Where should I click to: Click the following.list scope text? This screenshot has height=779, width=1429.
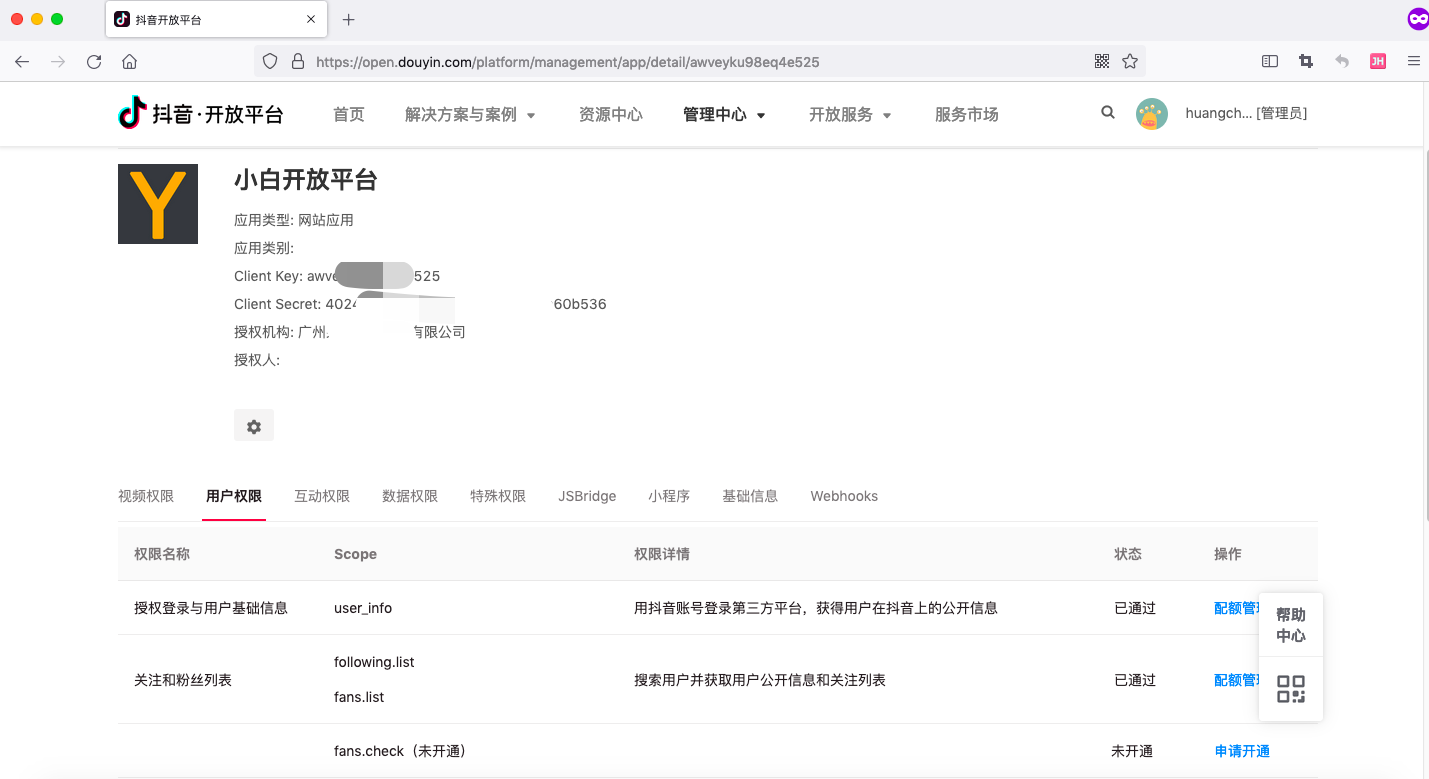(374, 662)
